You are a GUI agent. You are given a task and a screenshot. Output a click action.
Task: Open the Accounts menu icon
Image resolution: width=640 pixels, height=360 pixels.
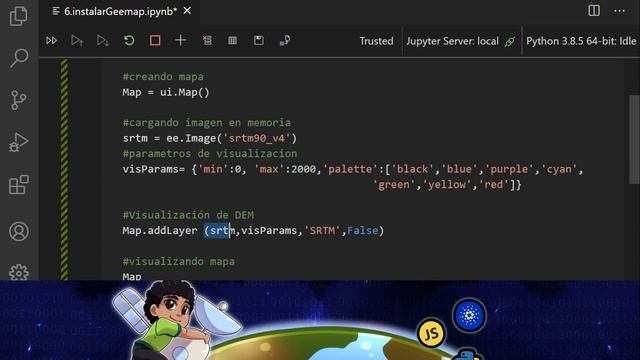[x=19, y=231]
